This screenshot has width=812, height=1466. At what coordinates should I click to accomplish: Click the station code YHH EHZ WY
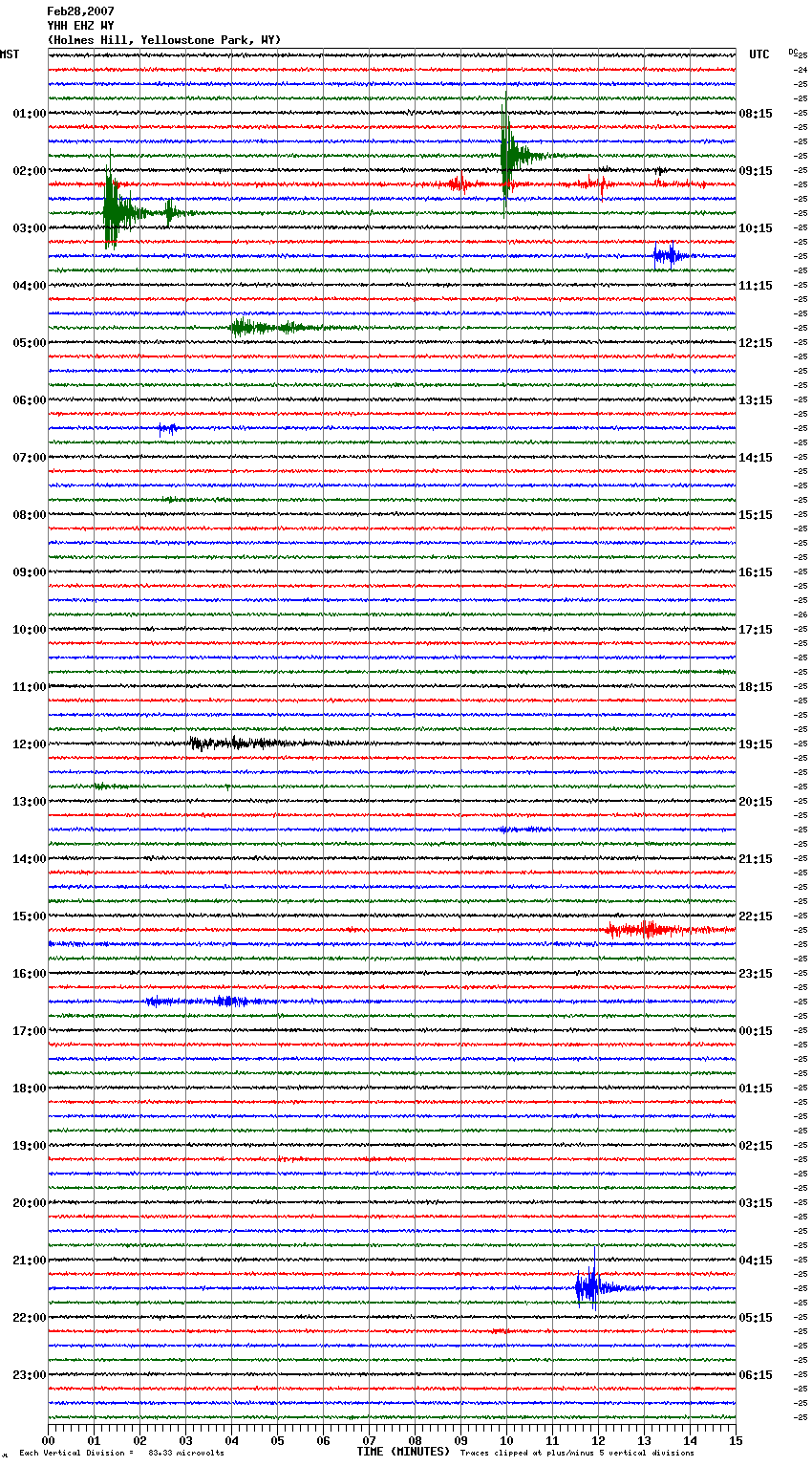tap(80, 26)
